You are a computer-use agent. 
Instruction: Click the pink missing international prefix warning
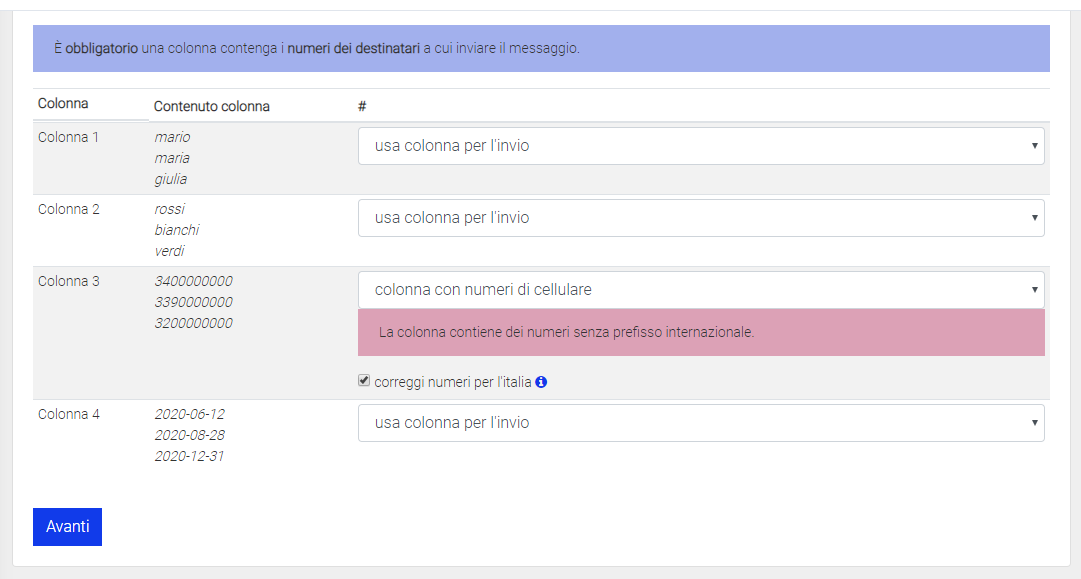(700, 332)
